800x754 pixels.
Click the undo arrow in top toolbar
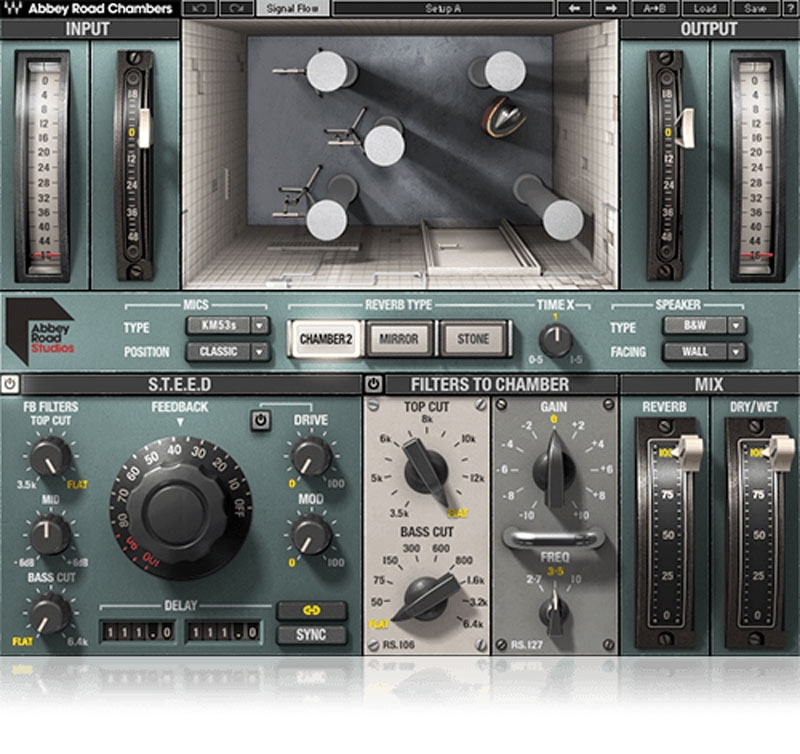[x=200, y=8]
